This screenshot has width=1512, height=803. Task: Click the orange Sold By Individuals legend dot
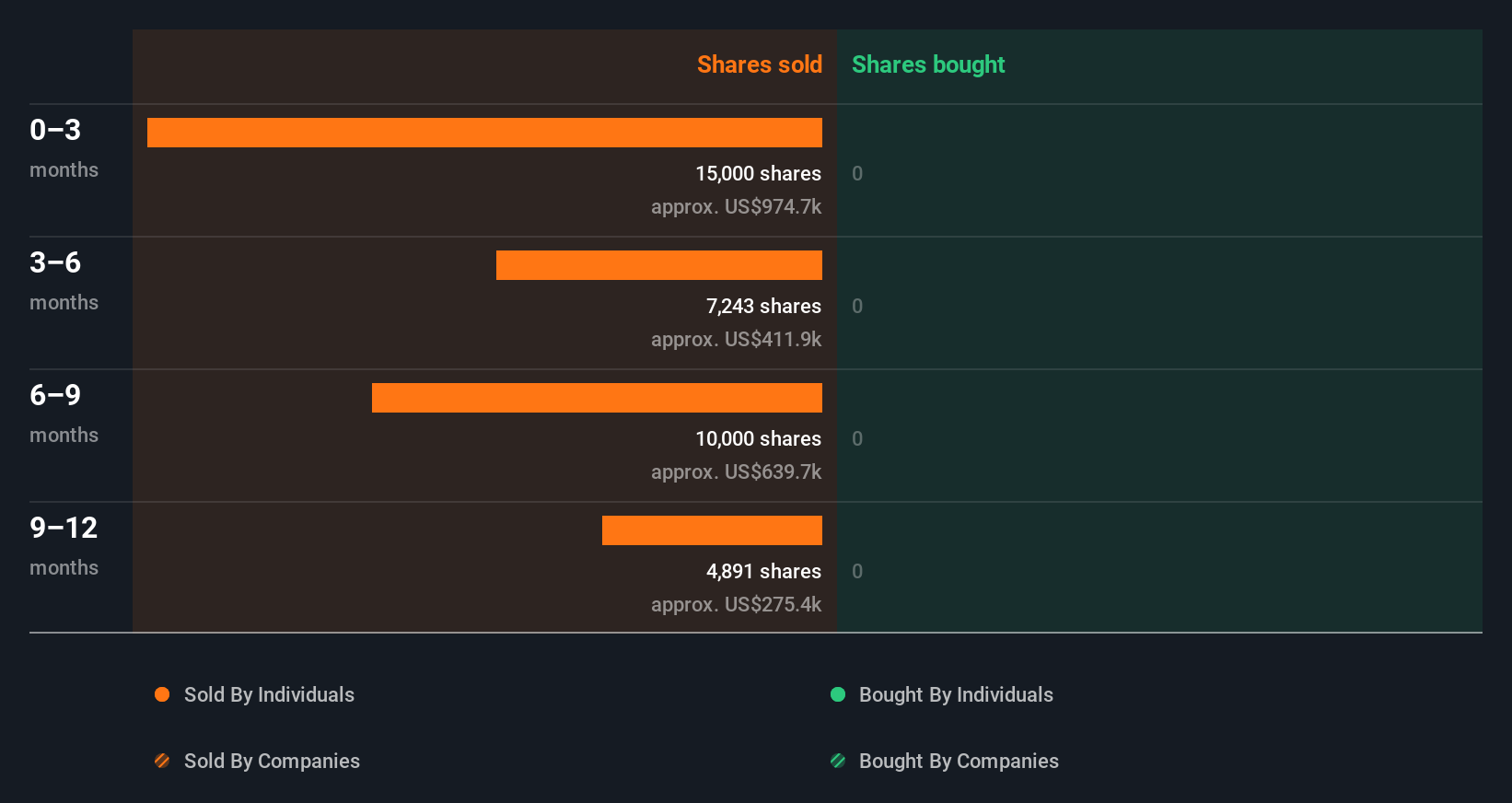162,694
